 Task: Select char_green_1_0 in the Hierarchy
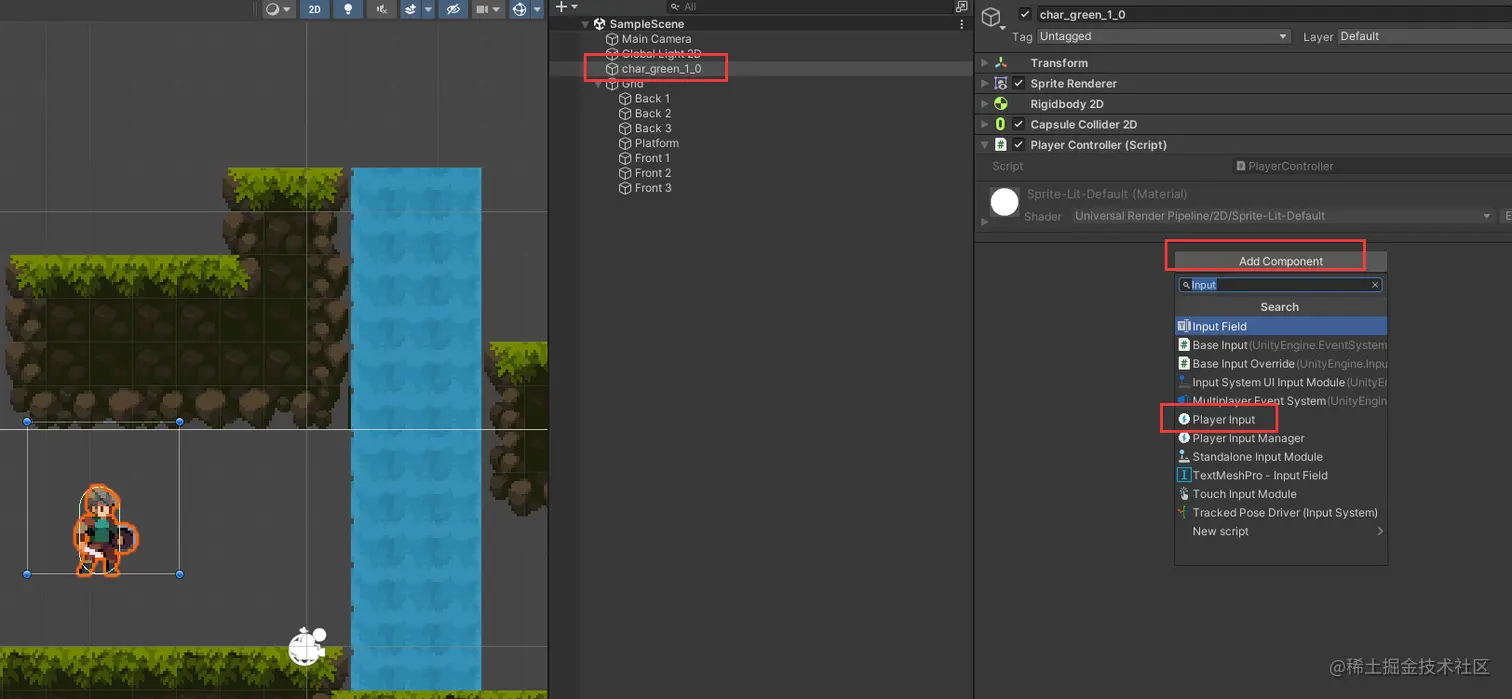(x=661, y=69)
